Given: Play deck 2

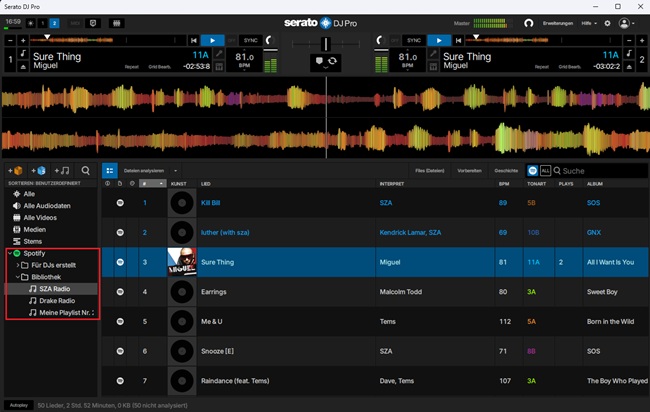Looking at the screenshot, I should (439, 40).
